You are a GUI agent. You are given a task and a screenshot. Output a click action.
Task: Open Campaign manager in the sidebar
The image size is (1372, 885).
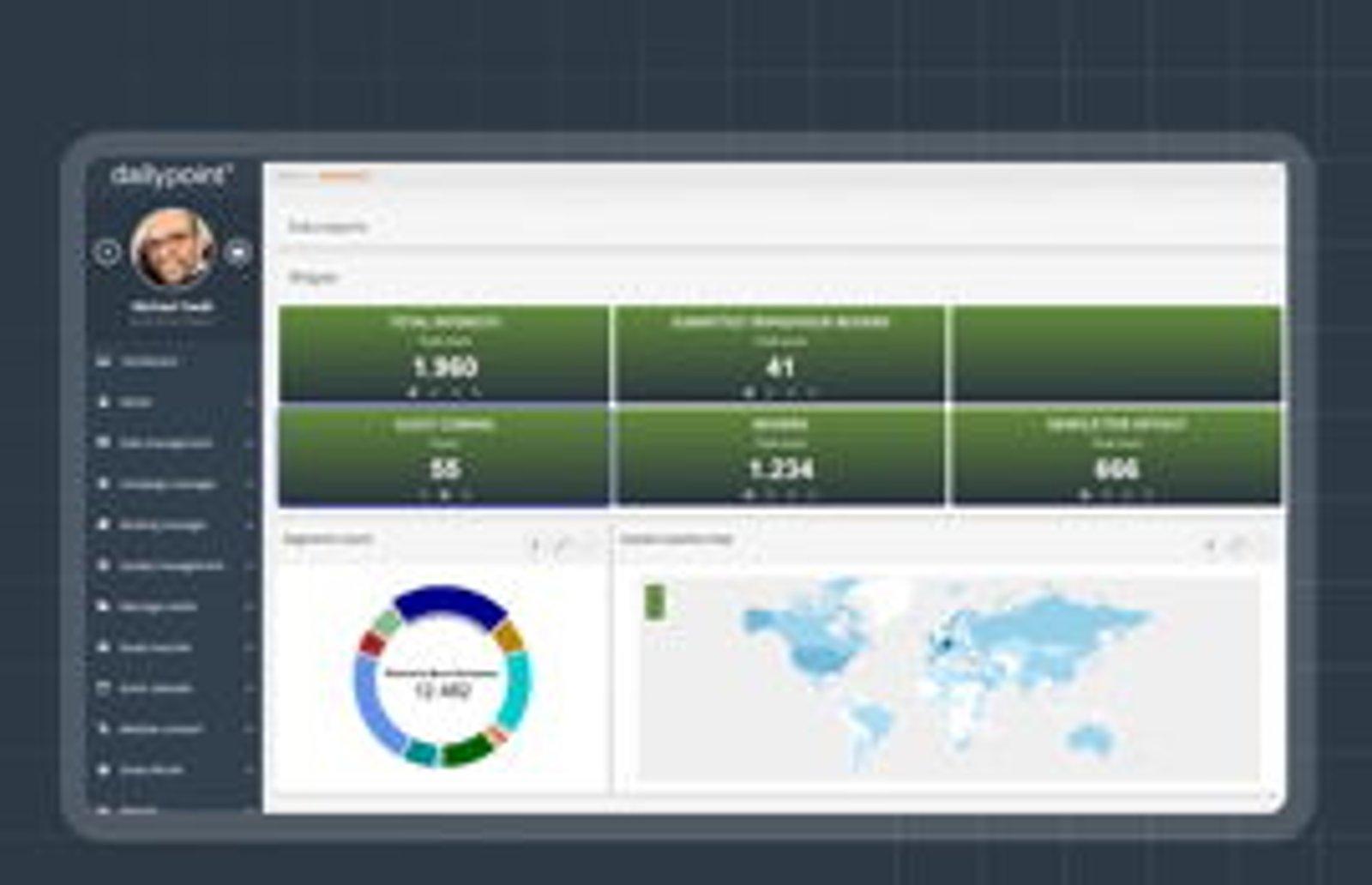tap(167, 485)
